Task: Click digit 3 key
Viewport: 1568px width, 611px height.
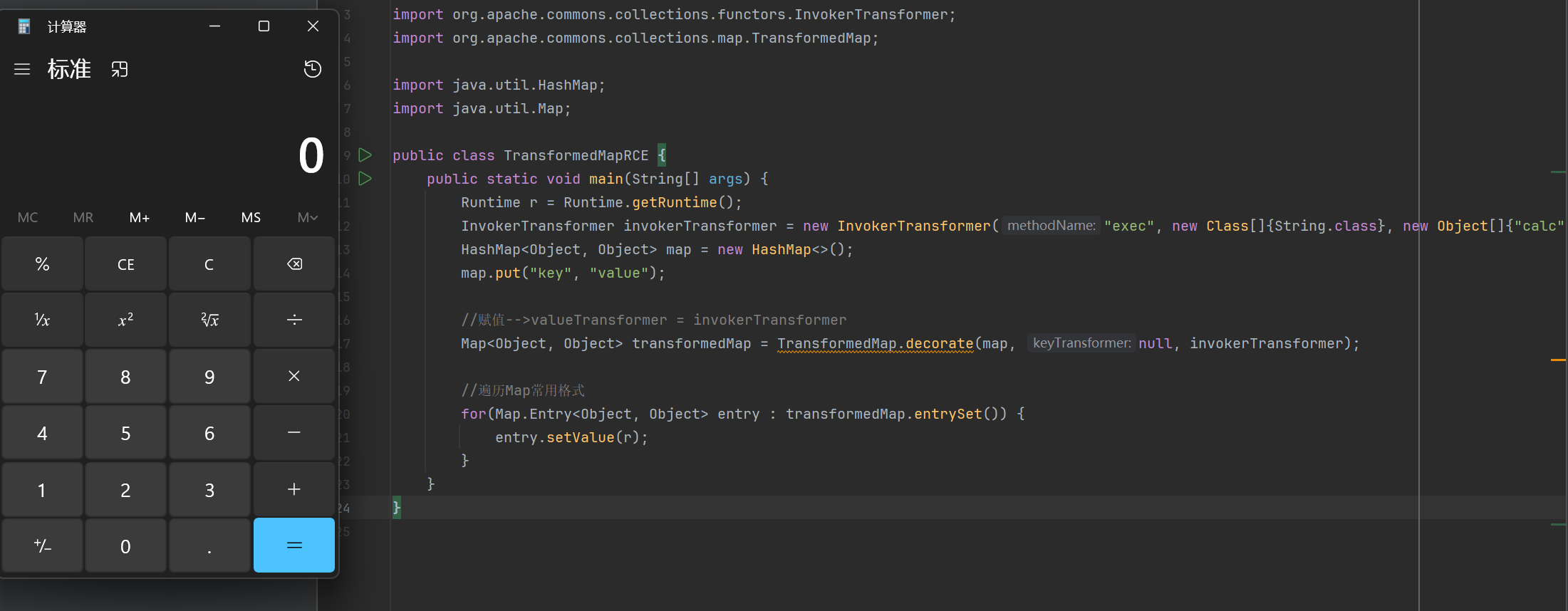Action: click(209, 489)
